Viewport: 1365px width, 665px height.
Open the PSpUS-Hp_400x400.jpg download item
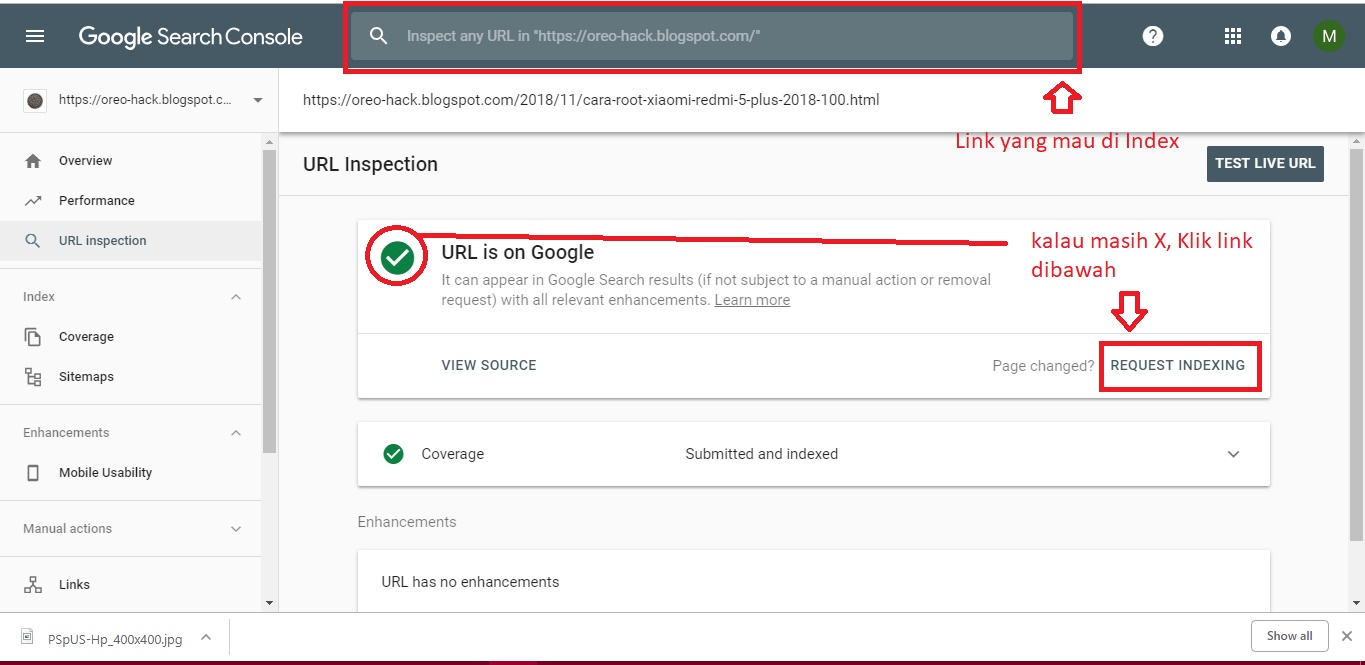point(115,637)
